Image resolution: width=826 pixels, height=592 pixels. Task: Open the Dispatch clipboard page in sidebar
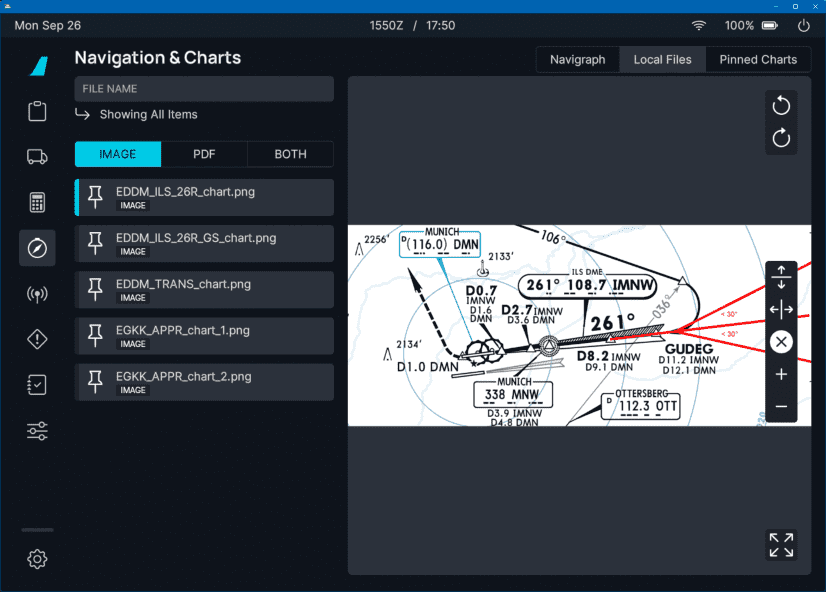click(x=37, y=111)
